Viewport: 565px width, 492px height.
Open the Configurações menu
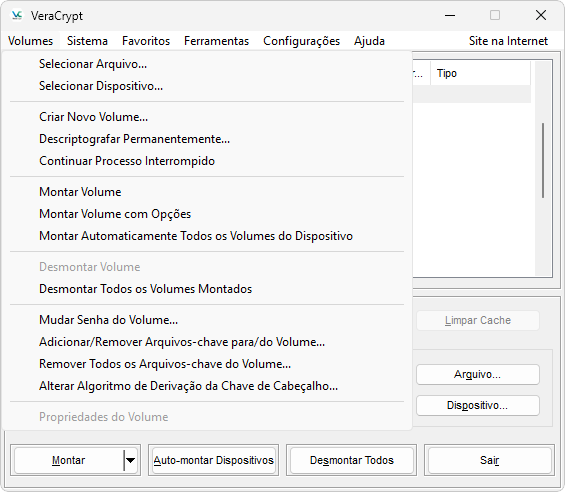(302, 41)
